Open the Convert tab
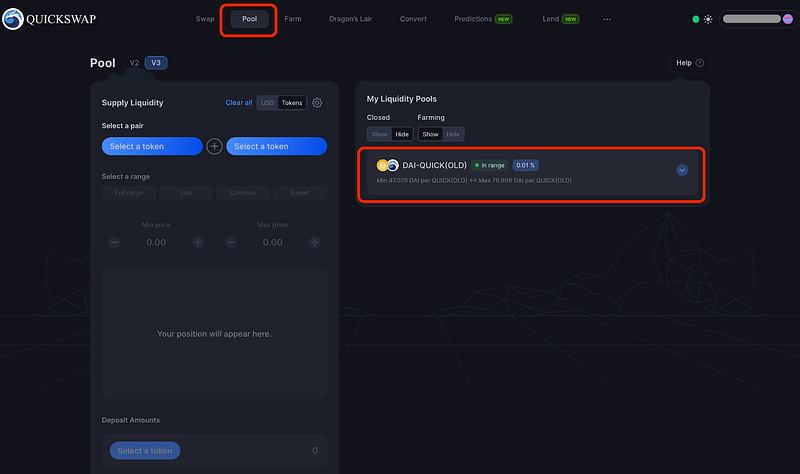800x474 pixels. pos(413,19)
